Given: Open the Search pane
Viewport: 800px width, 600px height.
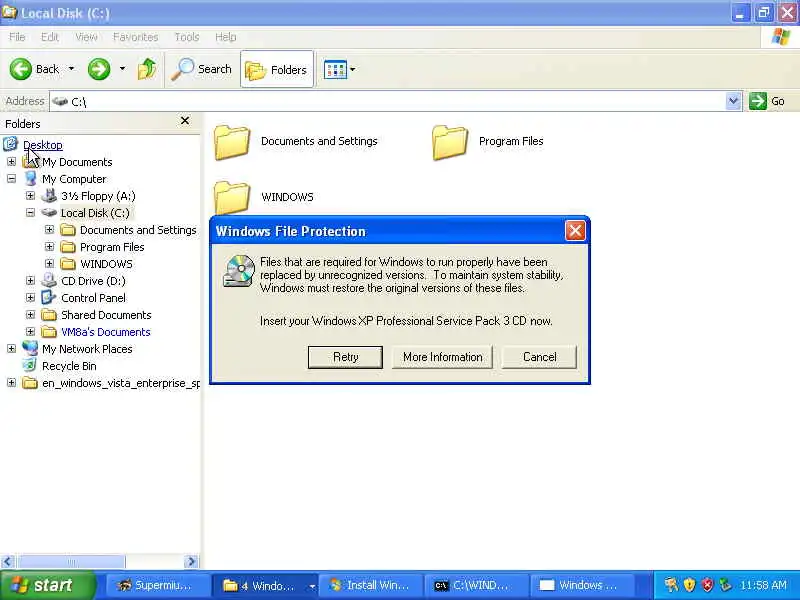Looking at the screenshot, I should coord(202,69).
